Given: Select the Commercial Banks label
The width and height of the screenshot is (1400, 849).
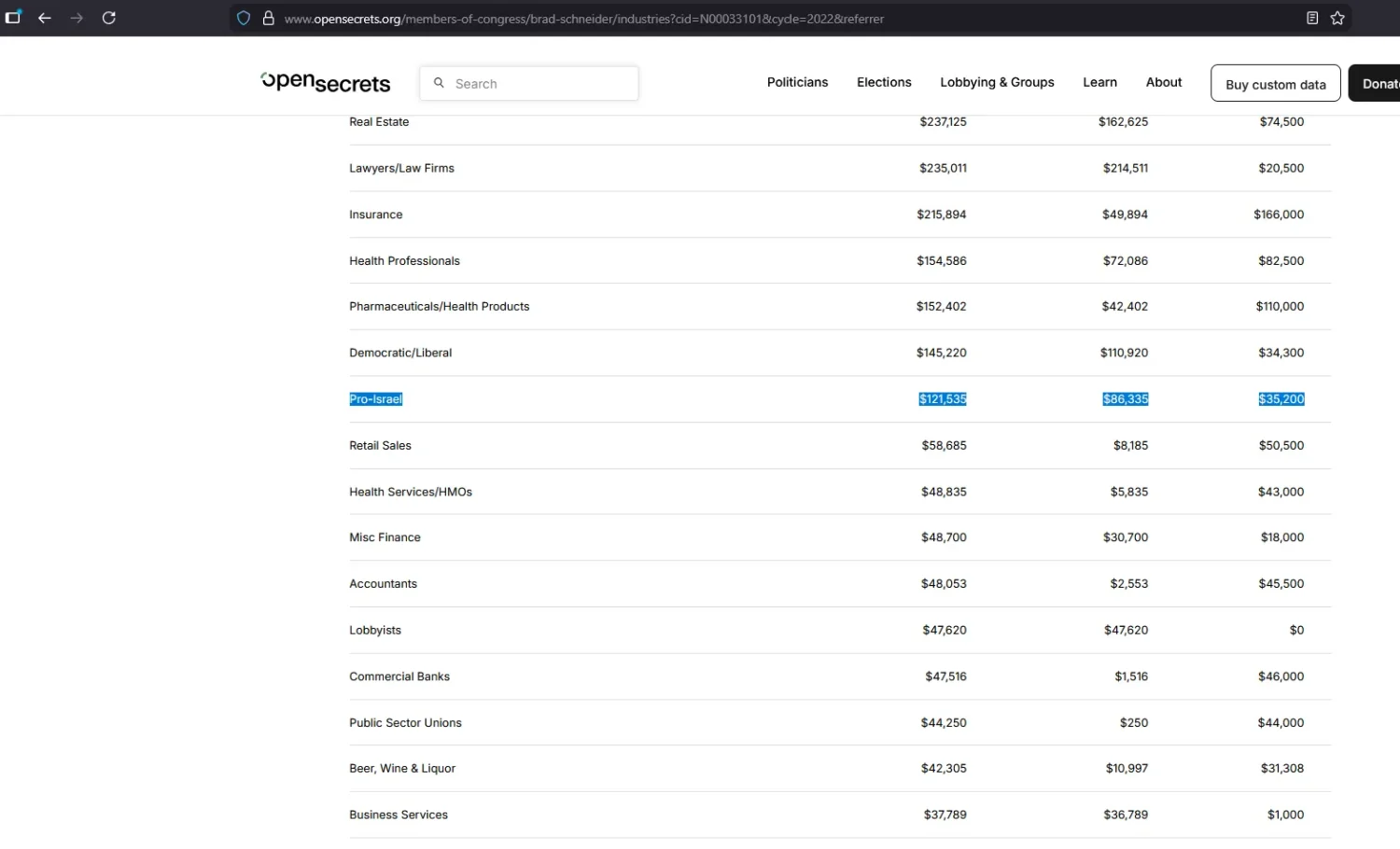Looking at the screenshot, I should coord(399,677).
